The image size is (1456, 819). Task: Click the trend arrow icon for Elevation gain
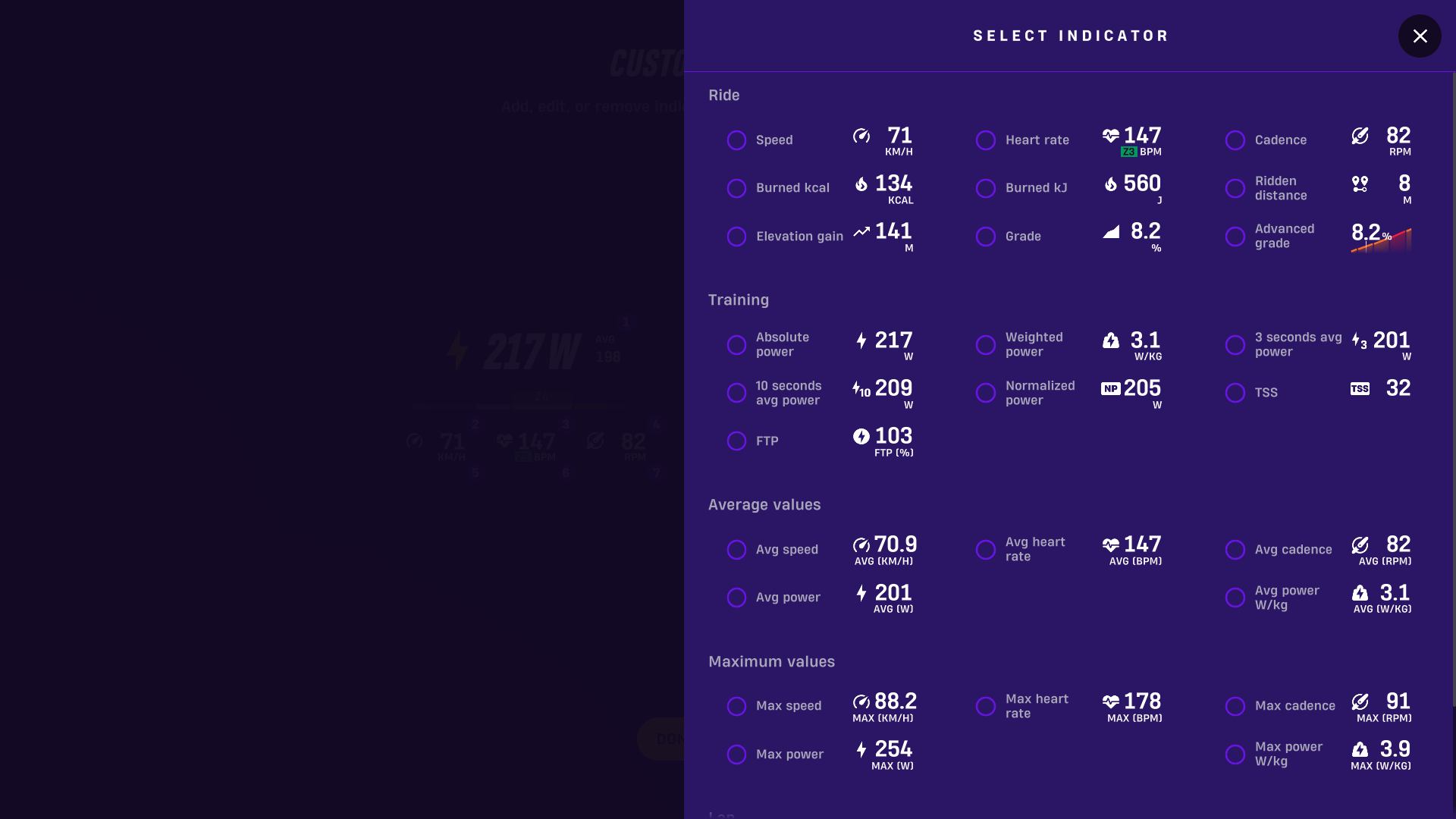861,231
